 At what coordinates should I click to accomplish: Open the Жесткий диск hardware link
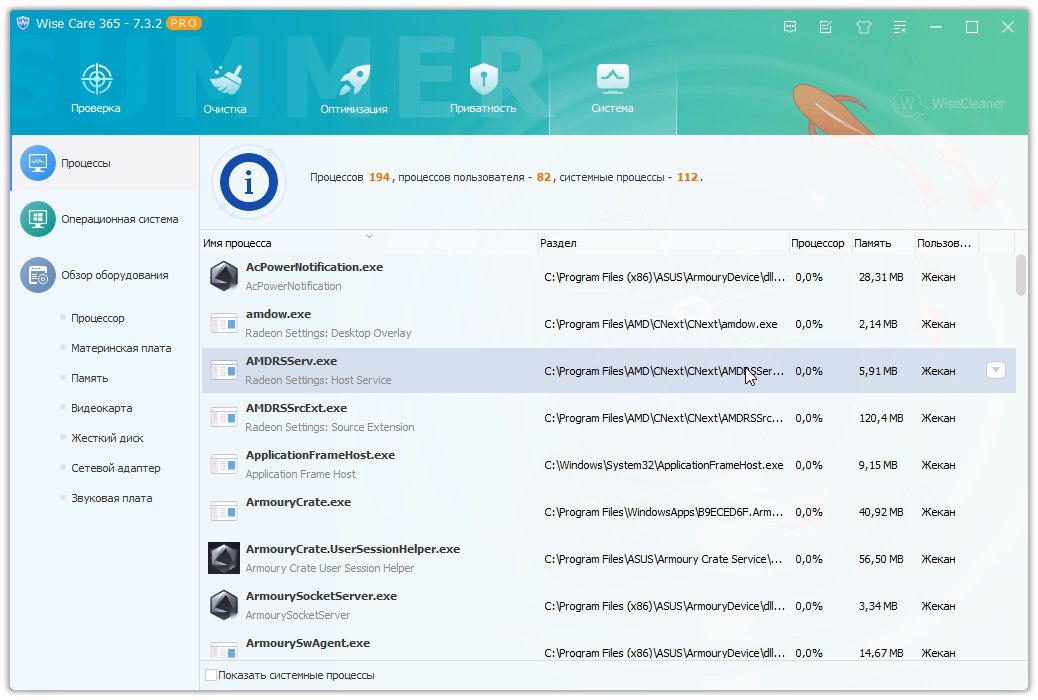107,438
